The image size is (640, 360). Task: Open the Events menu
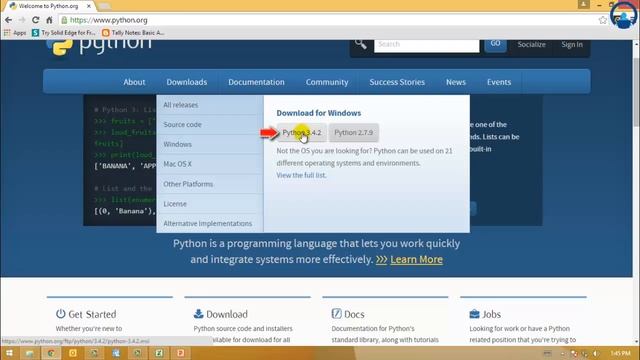[499, 82]
